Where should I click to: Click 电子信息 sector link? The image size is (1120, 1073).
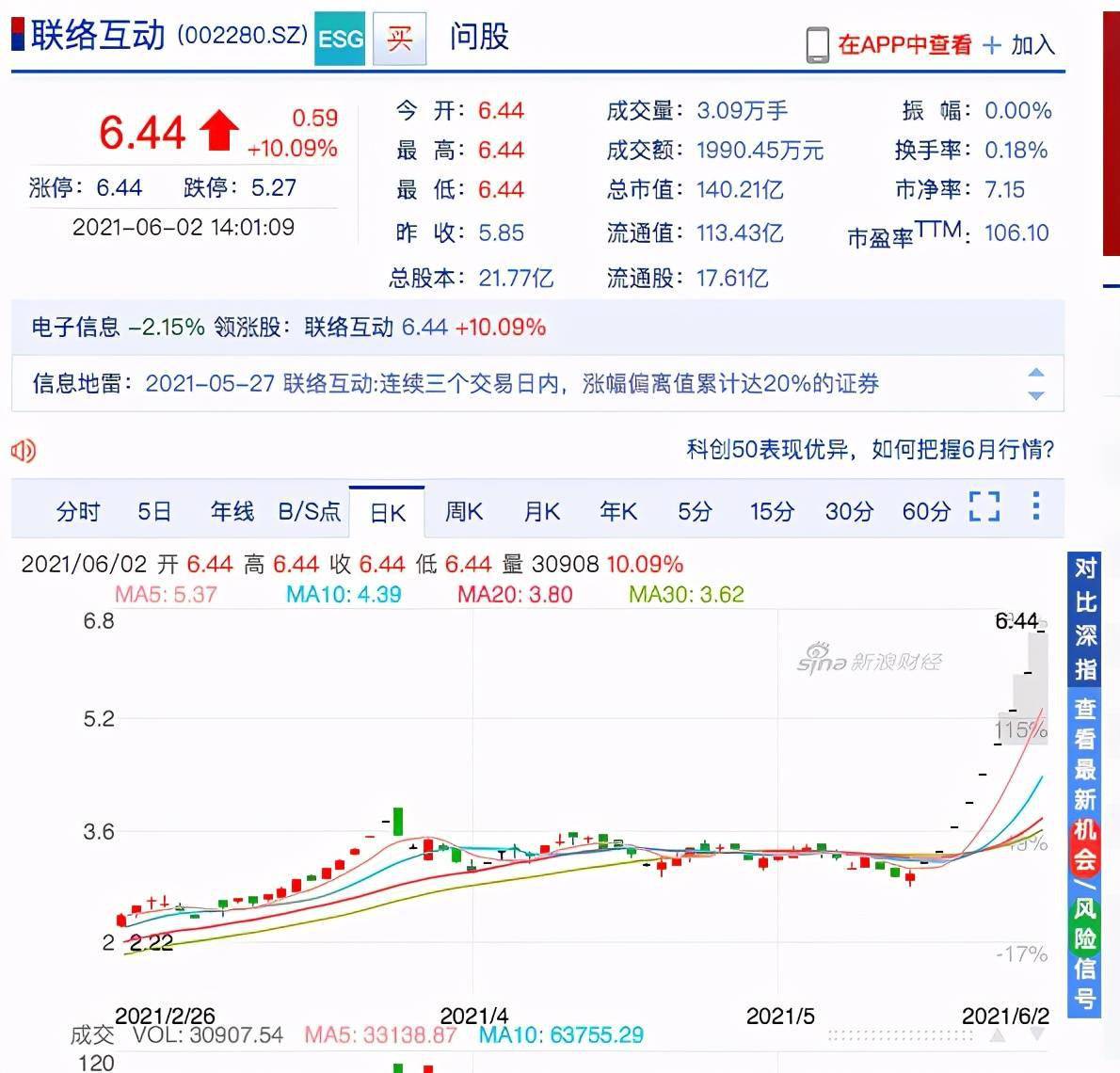click(75, 328)
